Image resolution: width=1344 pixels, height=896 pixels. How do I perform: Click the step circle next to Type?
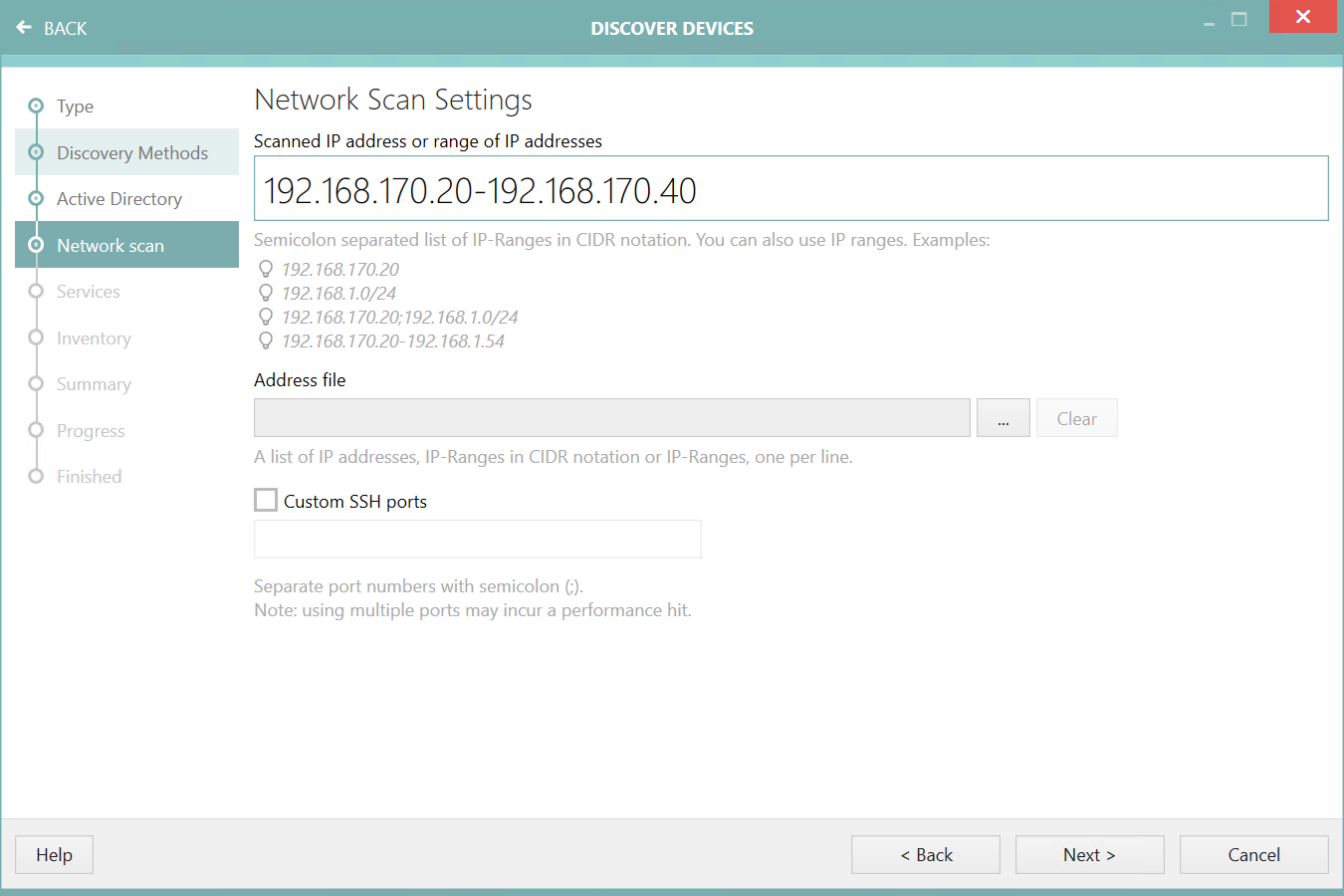pos(36,106)
